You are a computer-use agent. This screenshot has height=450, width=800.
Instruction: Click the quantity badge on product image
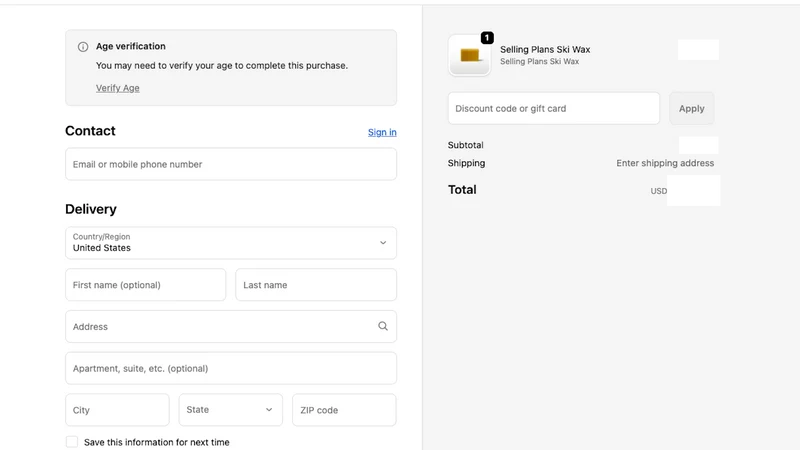pyautogui.click(x=487, y=38)
